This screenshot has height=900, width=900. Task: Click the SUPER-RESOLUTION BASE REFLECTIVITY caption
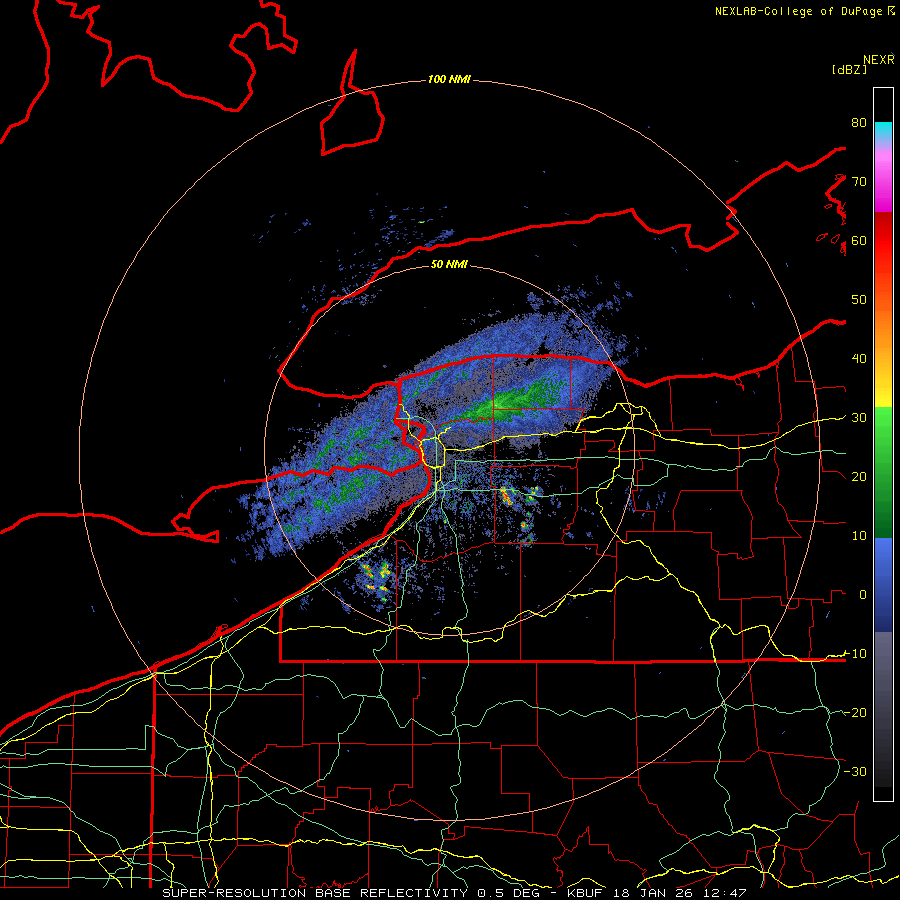coord(314,893)
